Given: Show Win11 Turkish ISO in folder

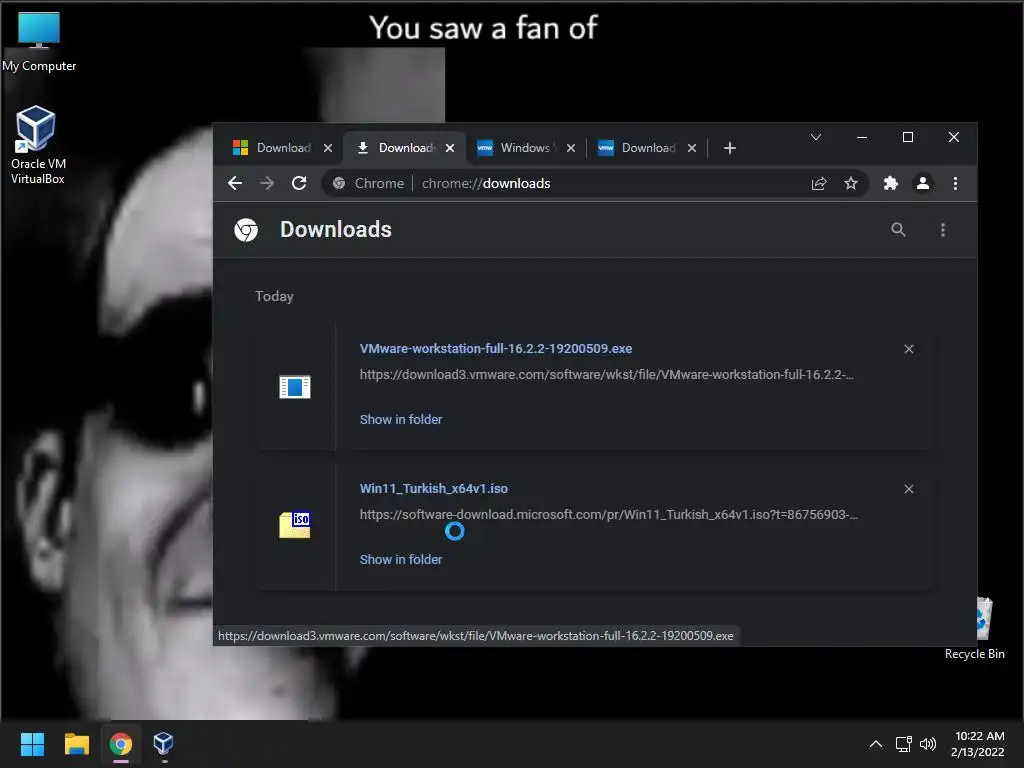Looking at the screenshot, I should pyautogui.click(x=401, y=560).
